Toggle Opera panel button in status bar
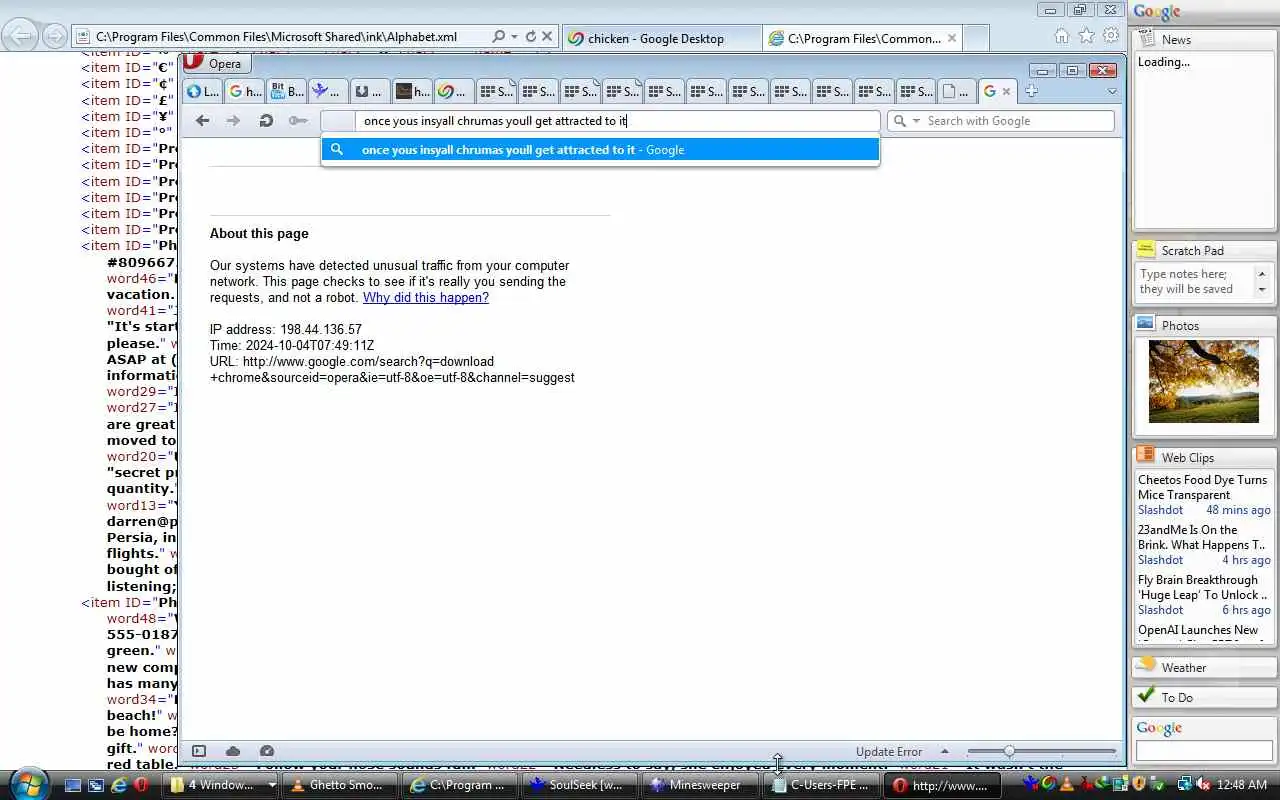This screenshot has width=1280, height=800. click(x=199, y=751)
